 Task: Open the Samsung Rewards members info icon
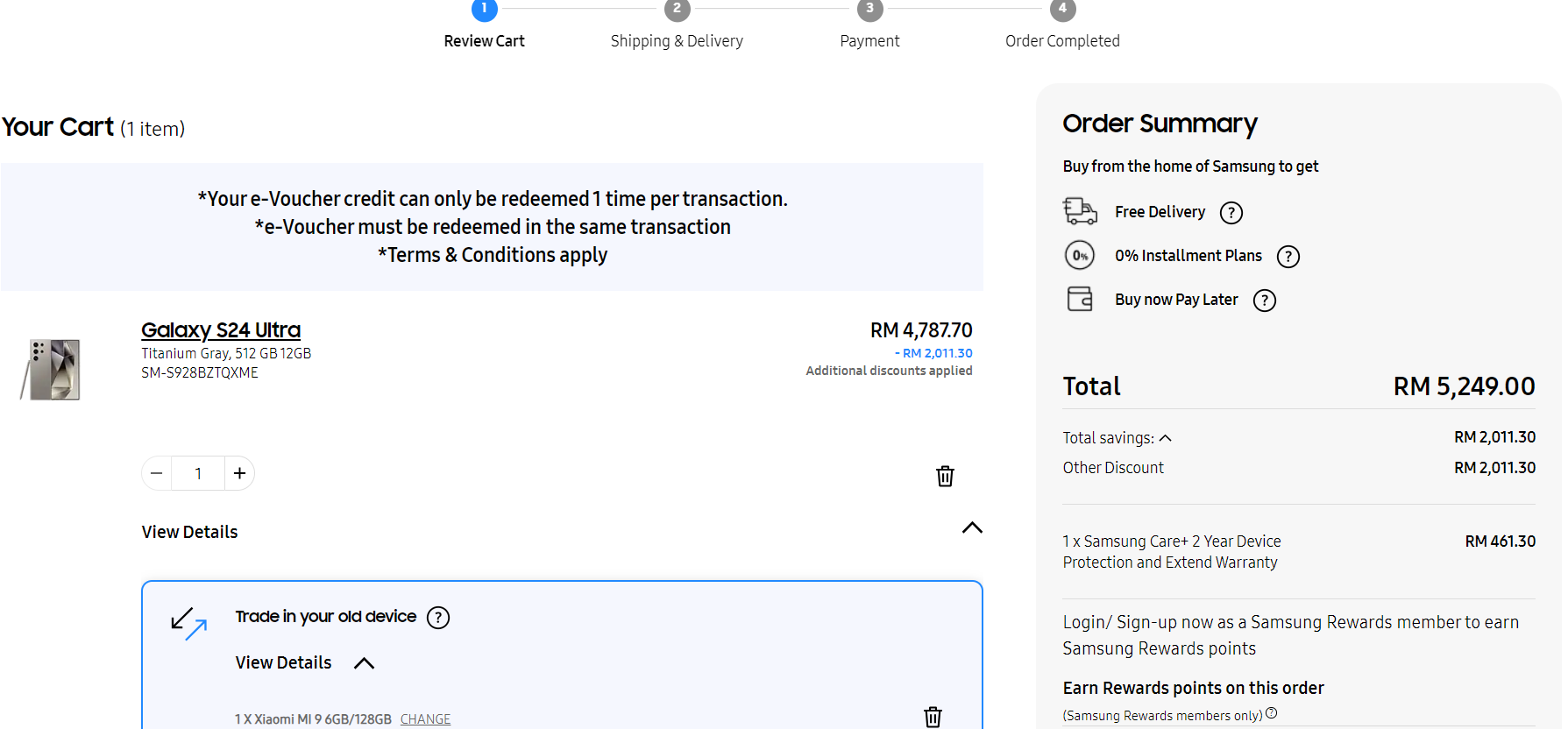pos(1272,713)
